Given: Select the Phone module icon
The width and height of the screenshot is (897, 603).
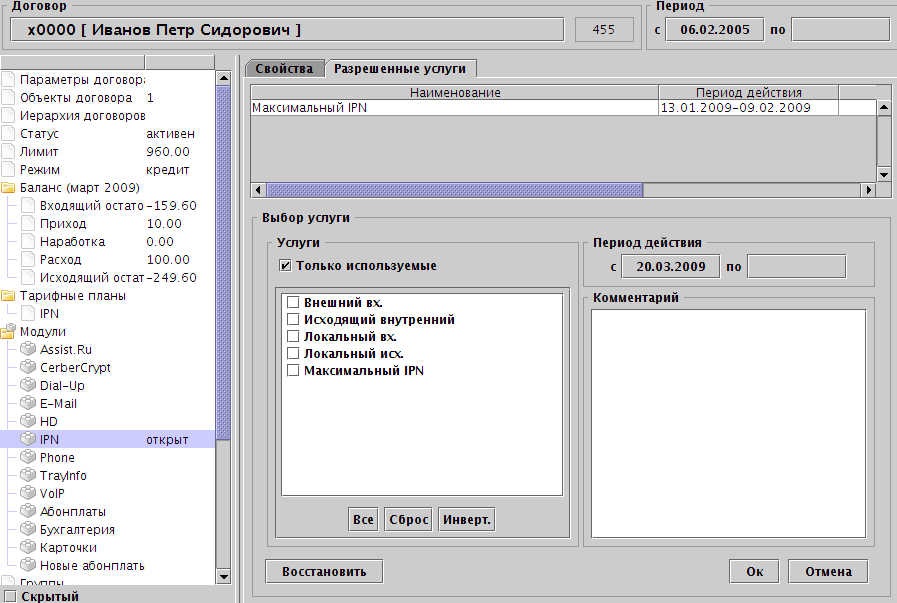Looking at the screenshot, I should (x=28, y=458).
